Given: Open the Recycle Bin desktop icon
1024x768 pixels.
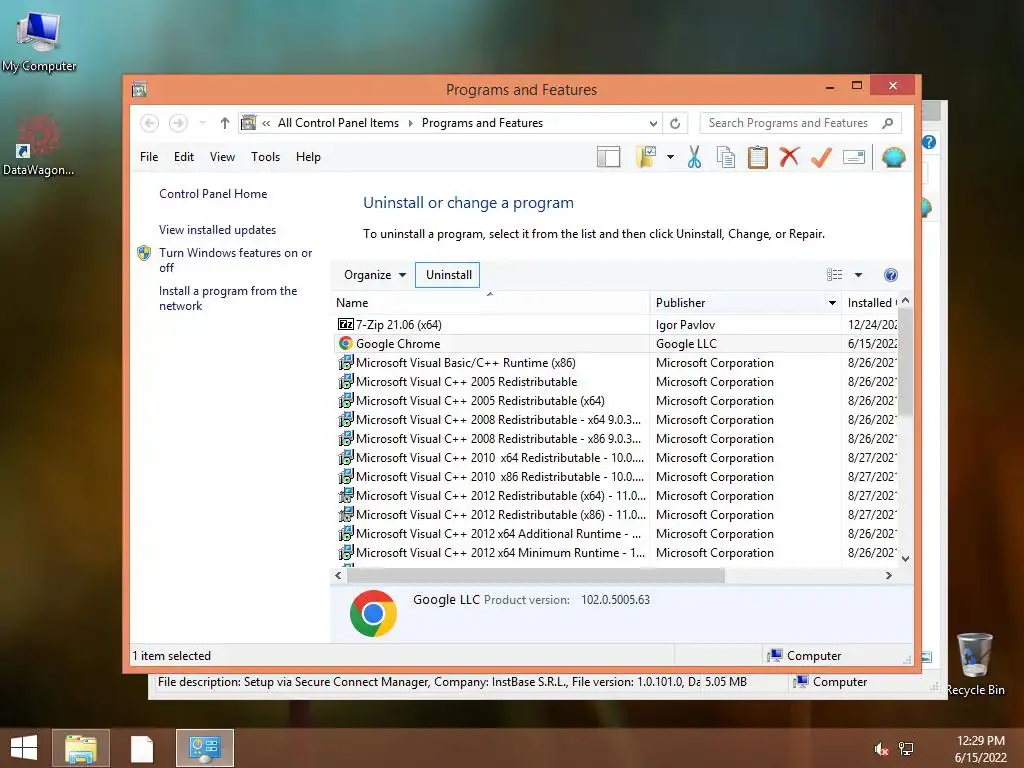Looking at the screenshot, I should [x=975, y=663].
